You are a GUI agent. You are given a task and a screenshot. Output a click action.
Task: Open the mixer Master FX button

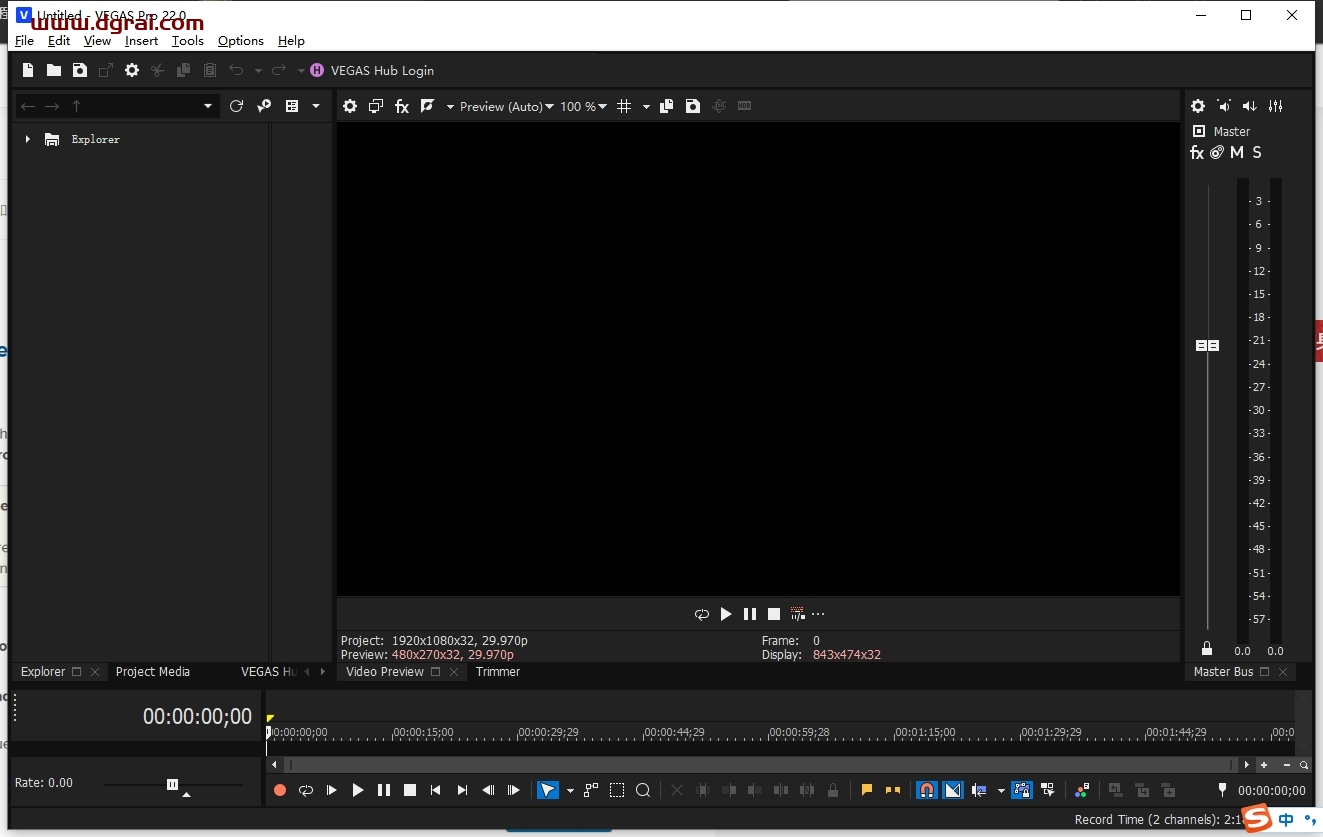click(x=1197, y=153)
